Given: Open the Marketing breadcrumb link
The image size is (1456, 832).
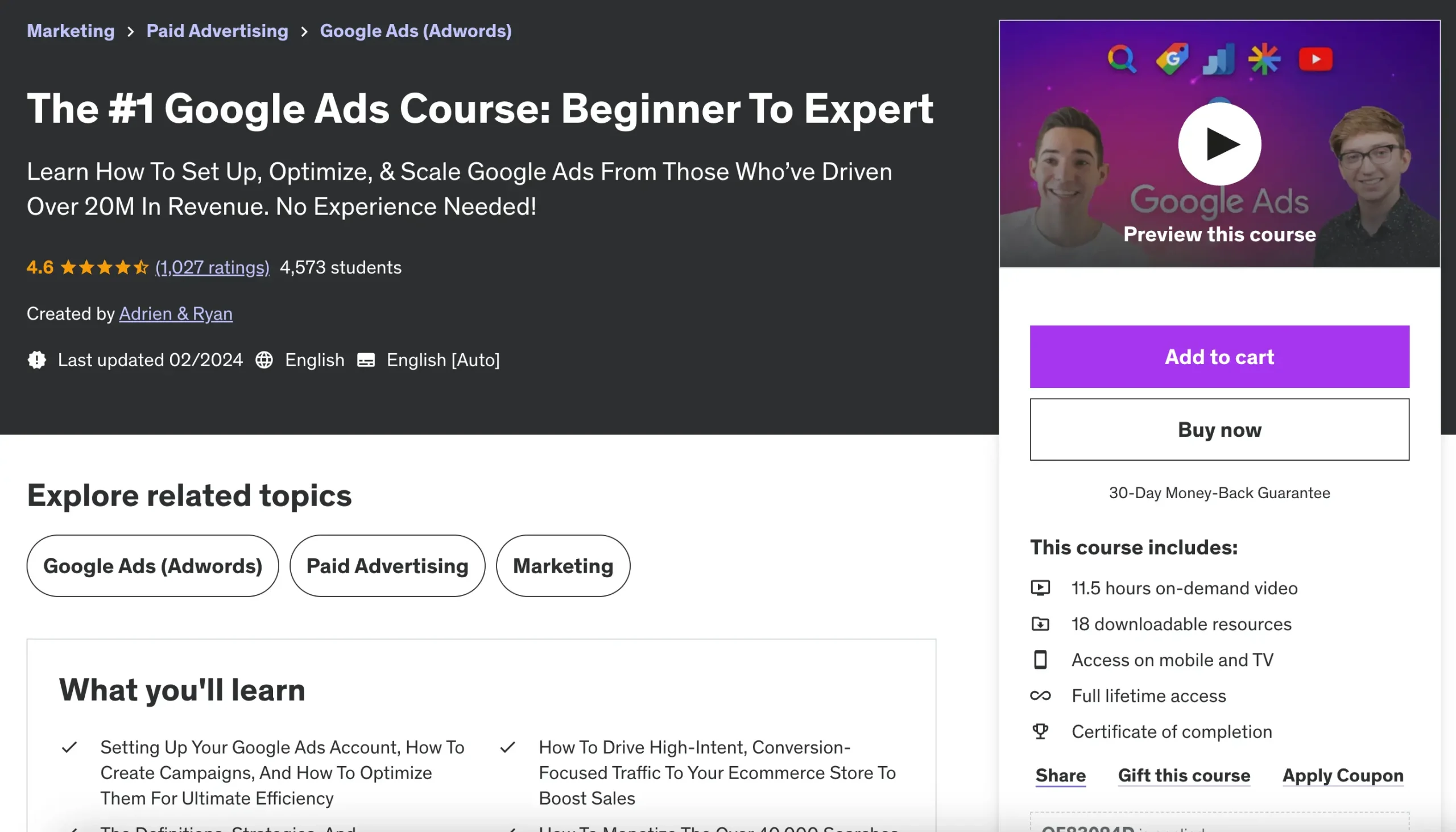Looking at the screenshot, I should [71, 31].
